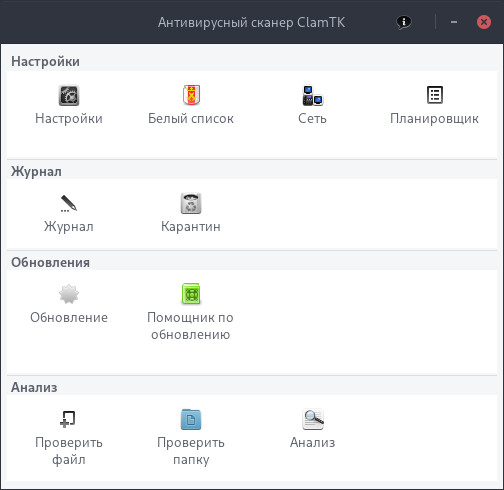Click the Проверить файл text label
This screenshot has width=504, height=490.
click(69, 451)
